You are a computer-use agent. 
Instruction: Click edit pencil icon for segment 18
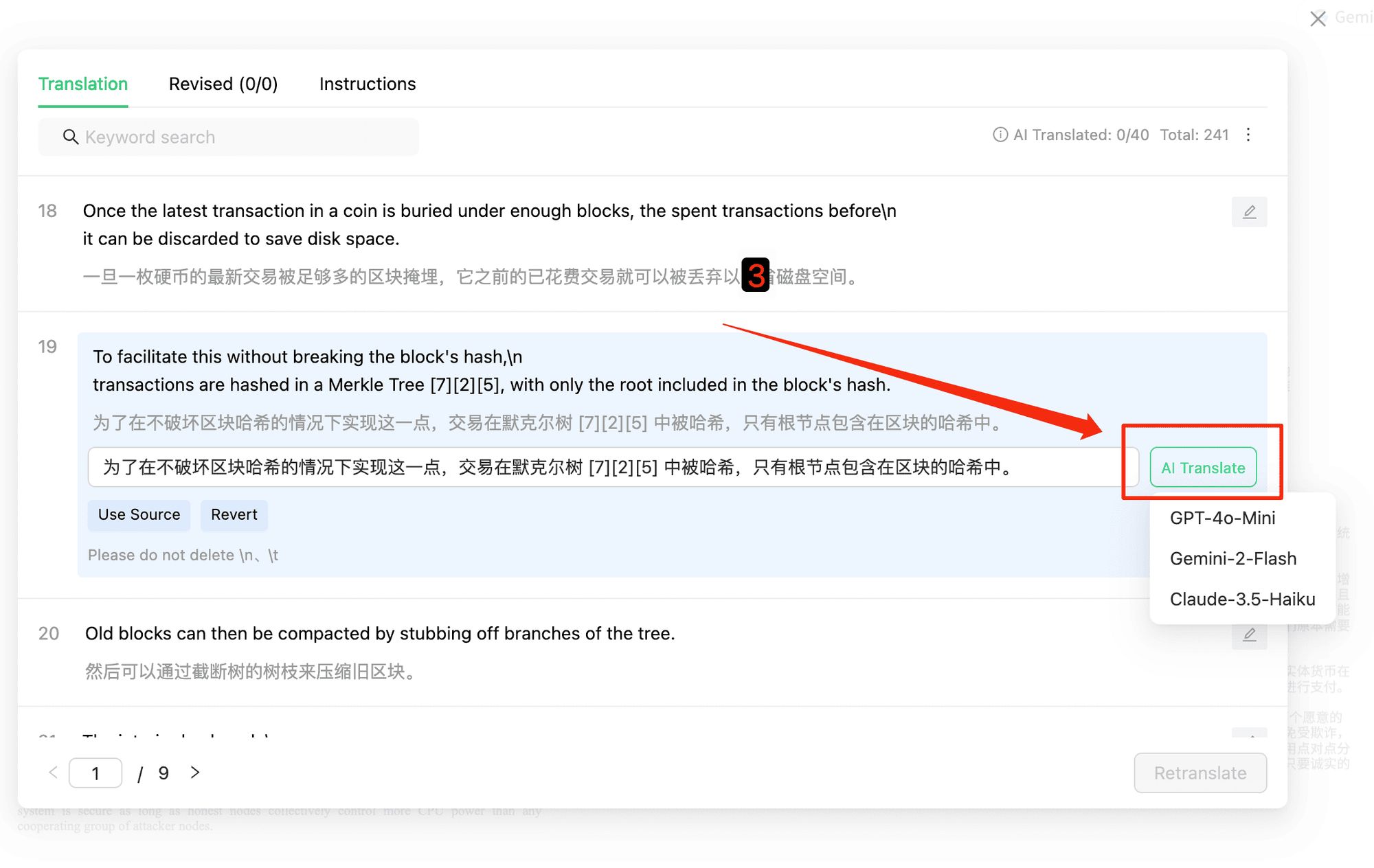[1249, 212]
